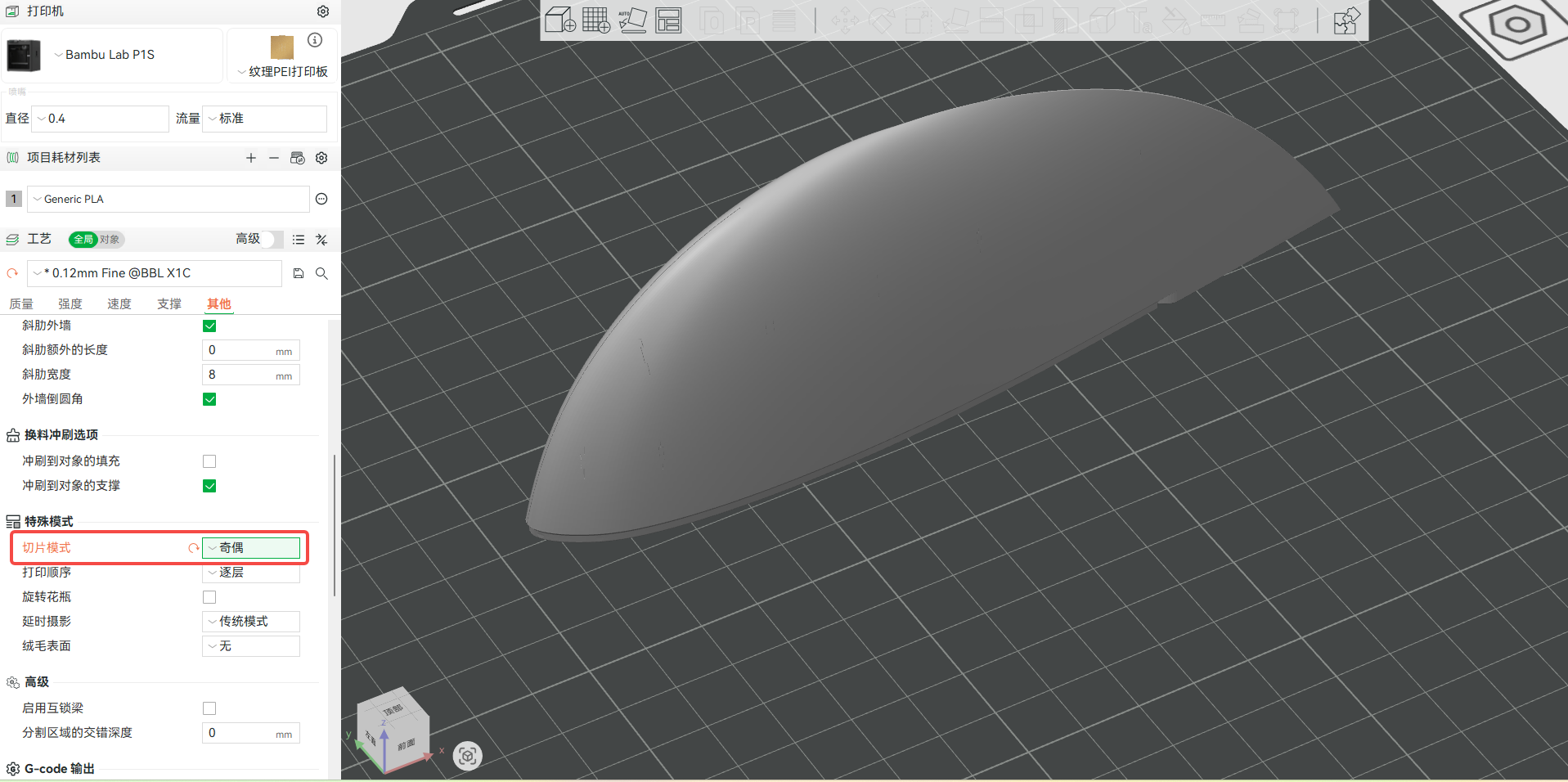Click the Move tool arrows icon
1568x782 pixels.
pos(846,20)
